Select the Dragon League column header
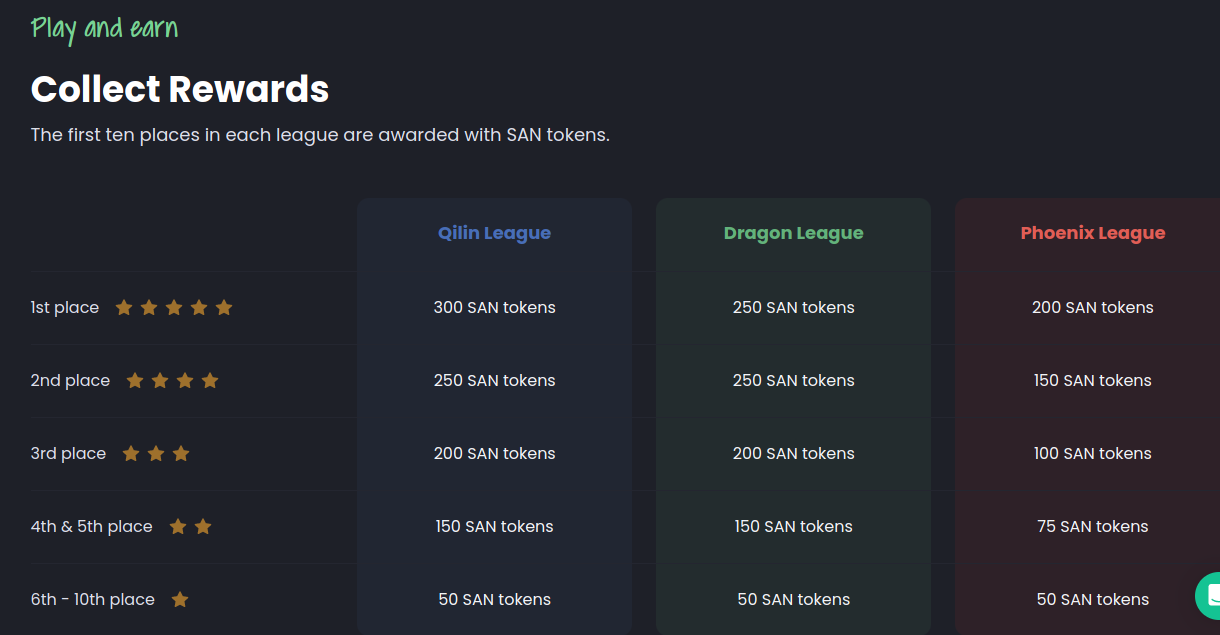1220x635 pixels. click(x=793, y=233)
